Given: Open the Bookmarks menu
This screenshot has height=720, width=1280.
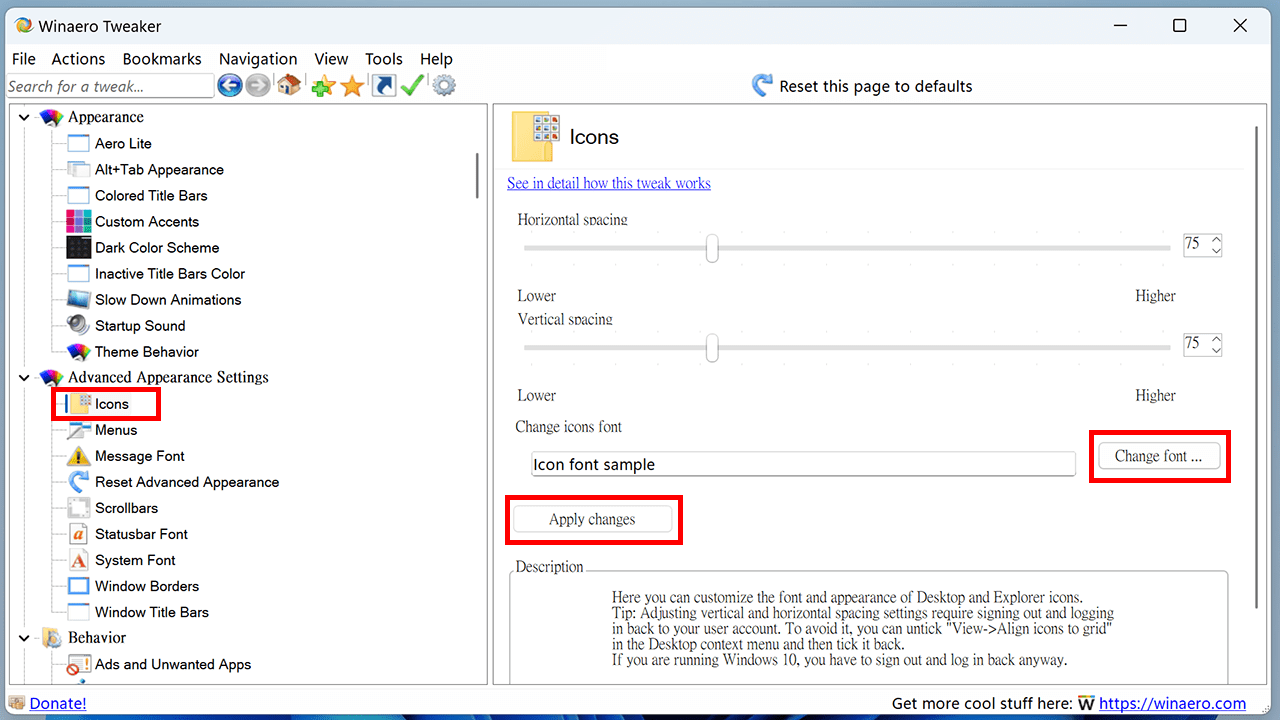Looking at the screenshot, I should click(162, 59).
